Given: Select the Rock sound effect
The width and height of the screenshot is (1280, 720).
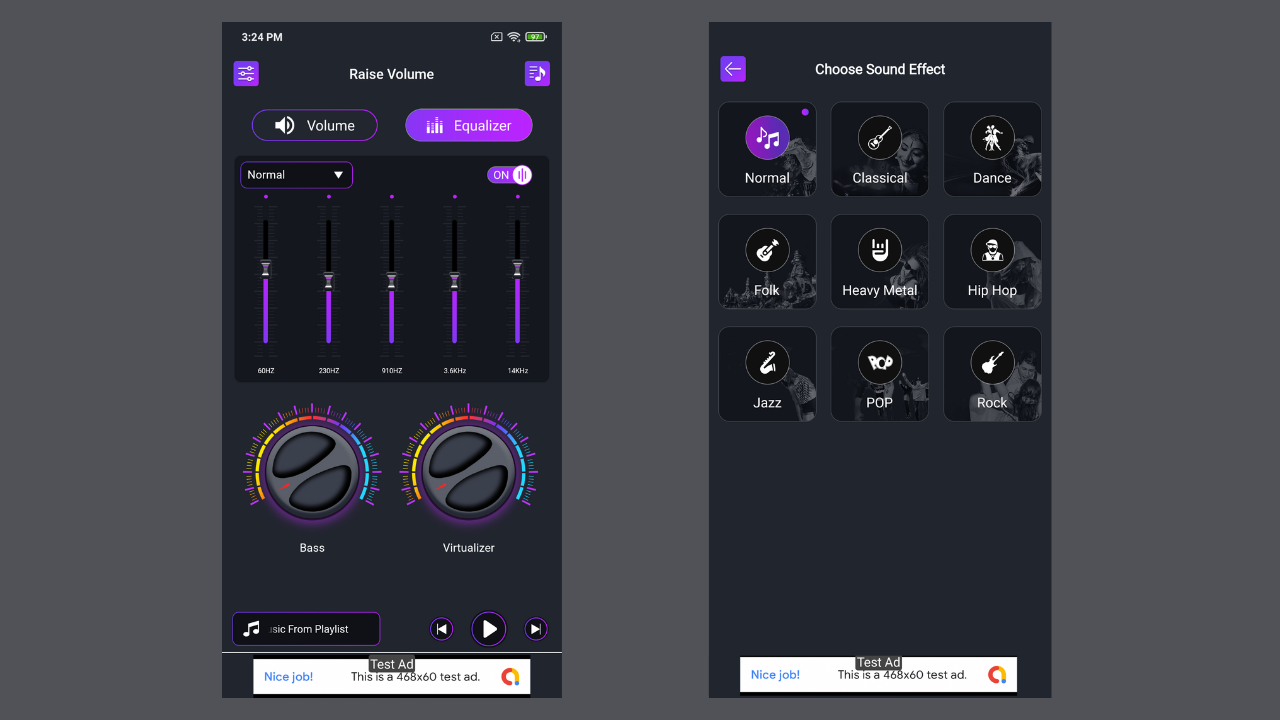Looking at the screenshot, I should click(992, 374).
